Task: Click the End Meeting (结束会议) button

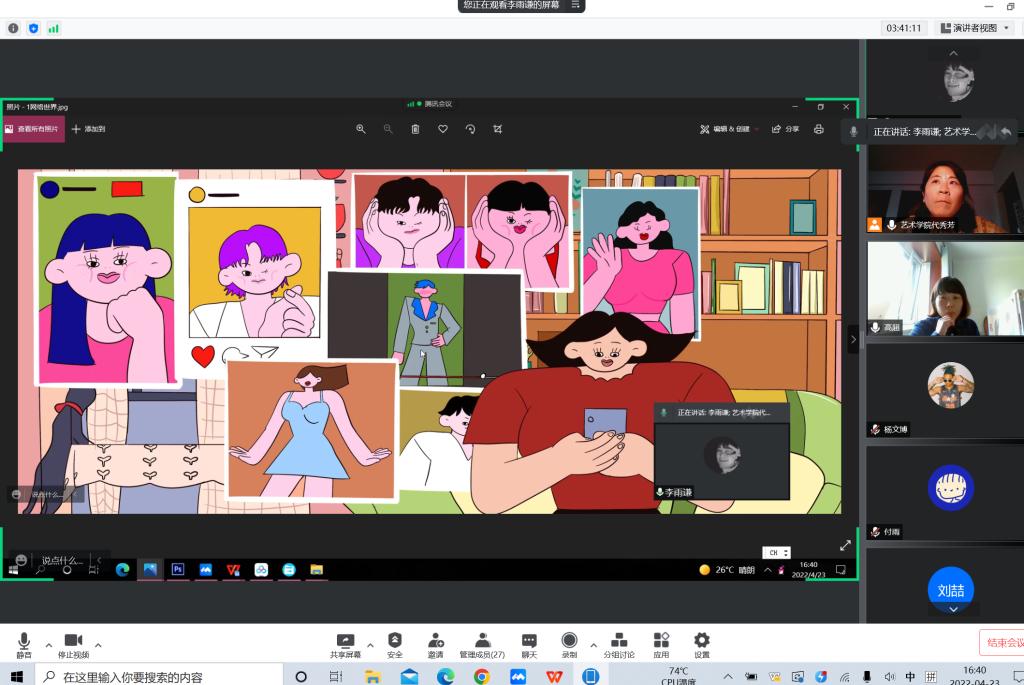Action: (1002, 643)
